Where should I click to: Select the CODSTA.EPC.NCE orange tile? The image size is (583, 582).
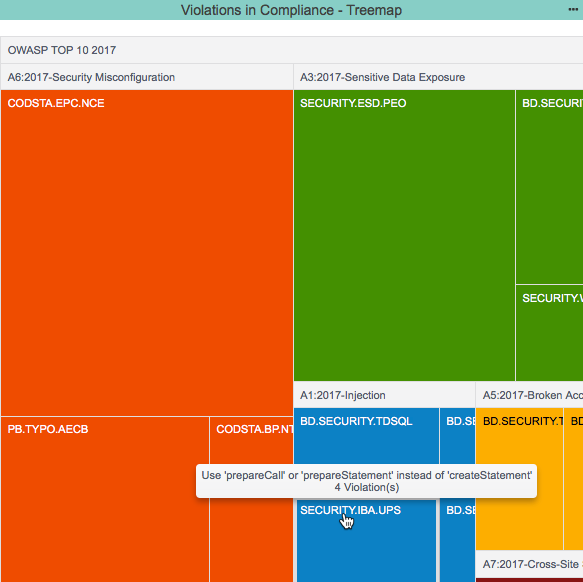click(x=147, y=253)
